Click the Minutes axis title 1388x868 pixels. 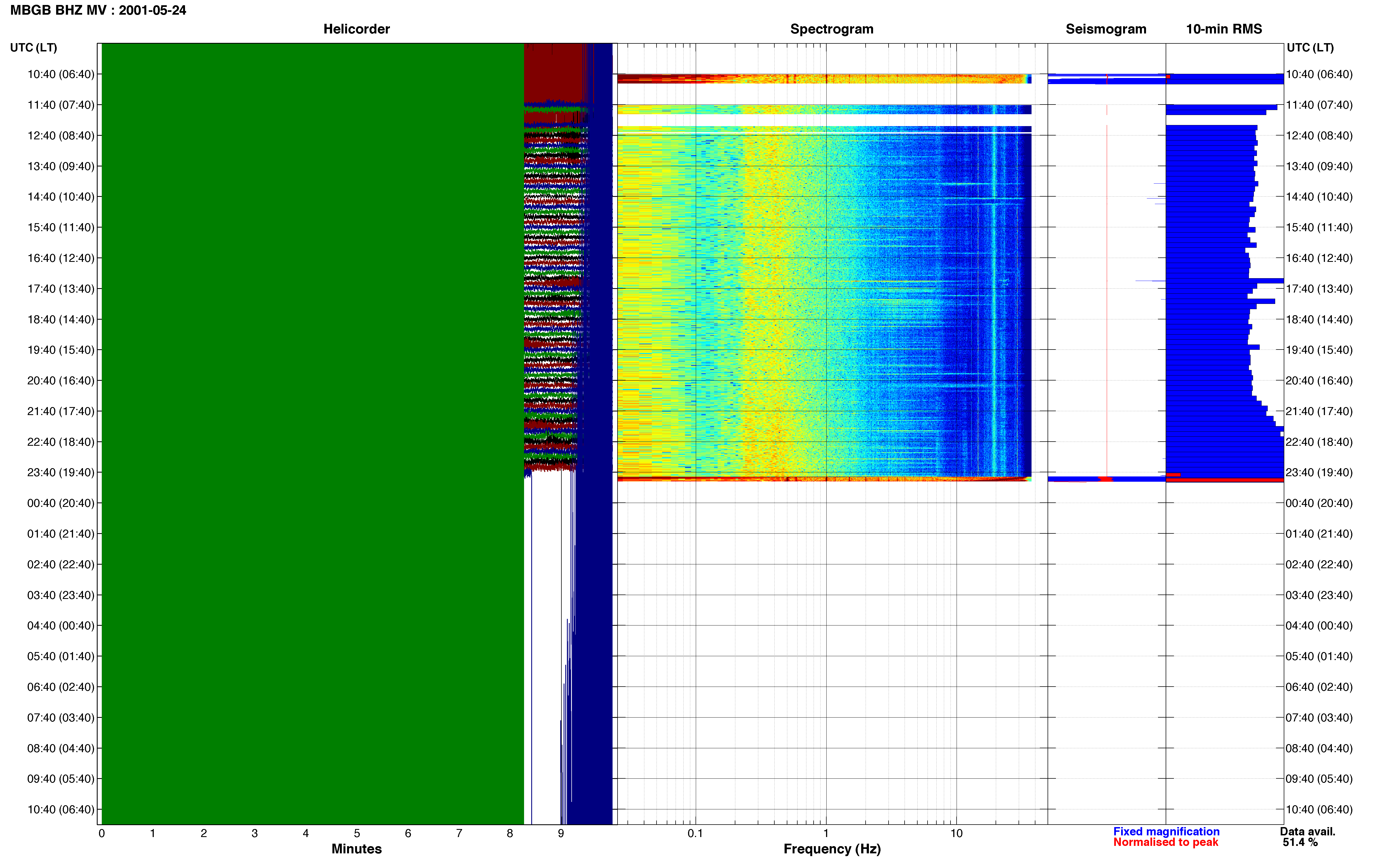click(x=356, y=848)
